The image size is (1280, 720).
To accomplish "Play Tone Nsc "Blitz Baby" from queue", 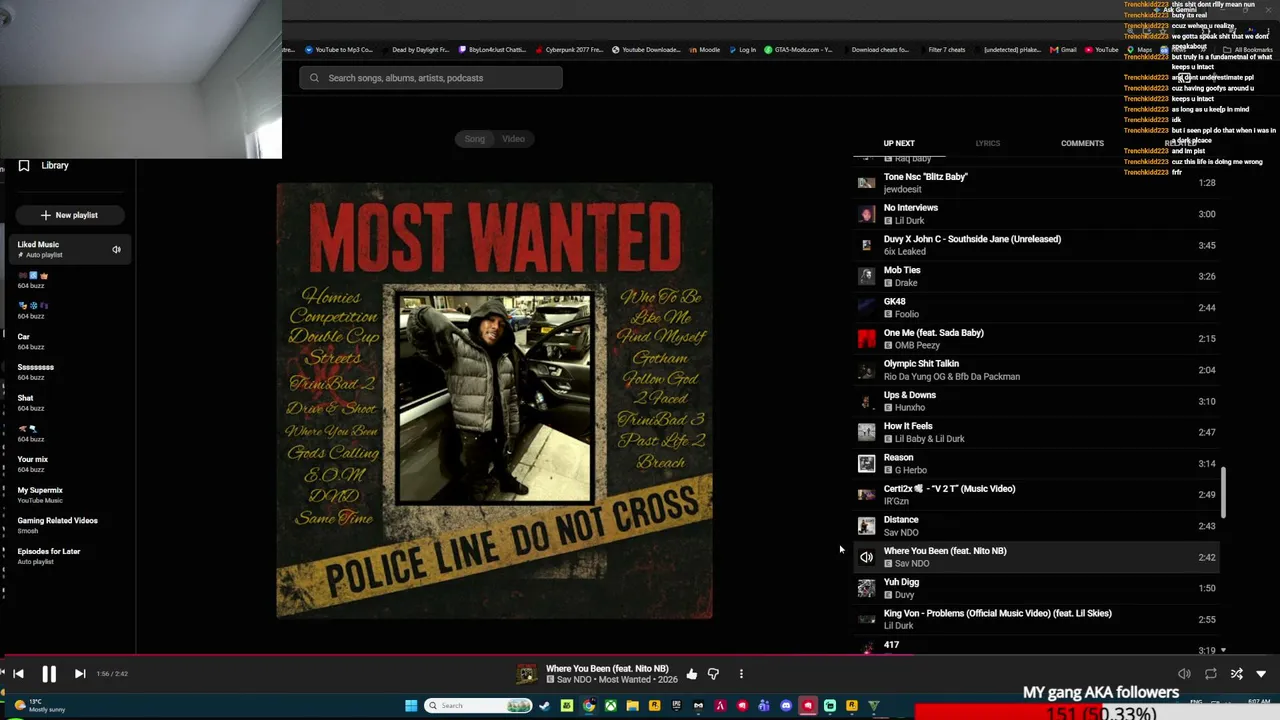I will coord(1036,183).
